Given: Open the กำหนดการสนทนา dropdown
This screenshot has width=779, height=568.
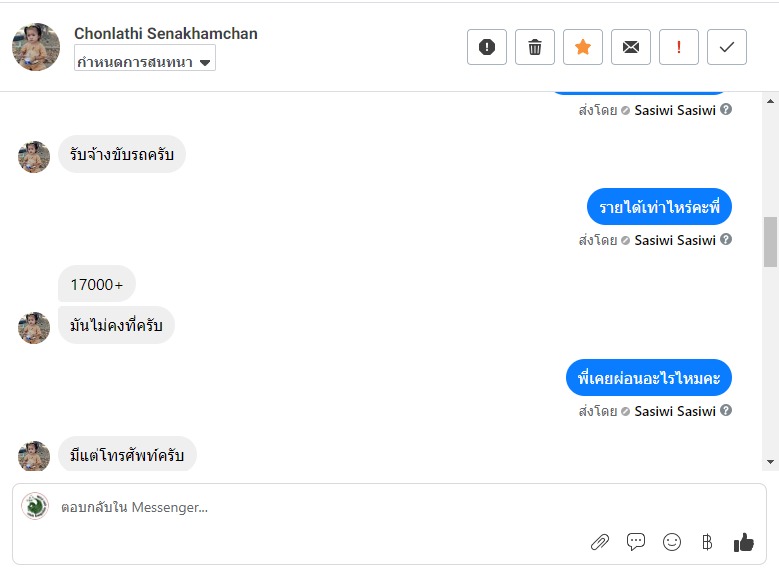Looking at the screenshot, I should pyautogui.click(x=145, y=62).
